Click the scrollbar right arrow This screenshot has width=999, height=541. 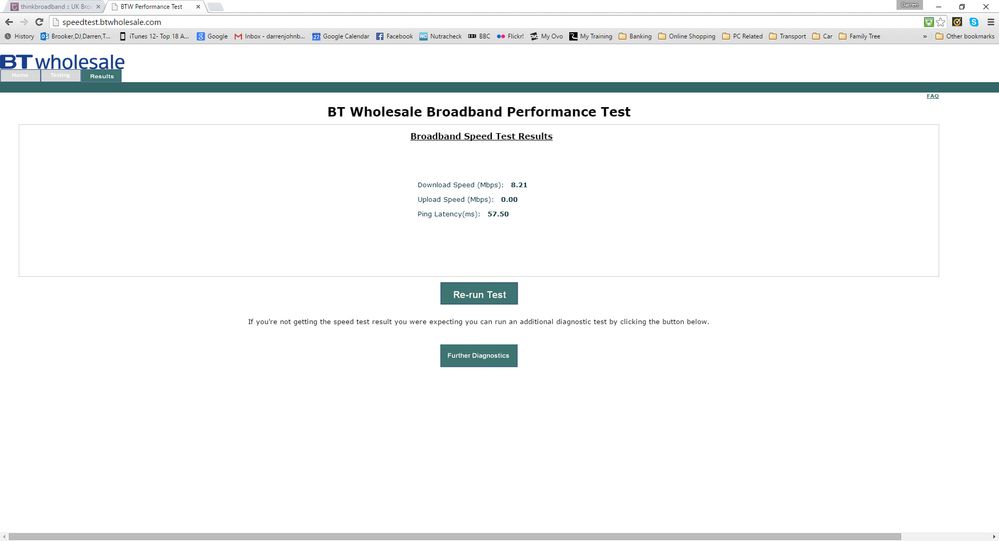pos(994,537)
